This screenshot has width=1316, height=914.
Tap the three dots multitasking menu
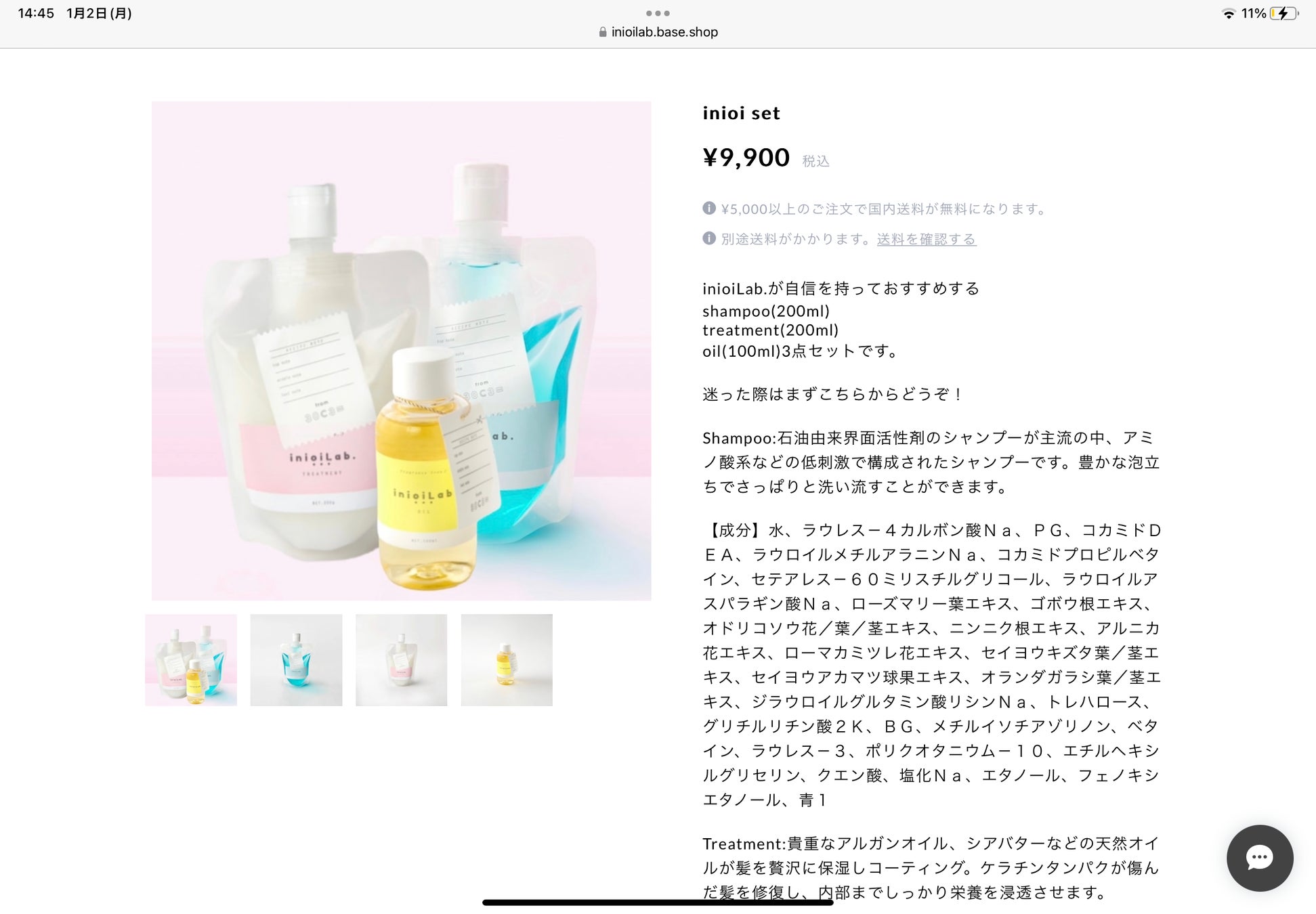658,13
